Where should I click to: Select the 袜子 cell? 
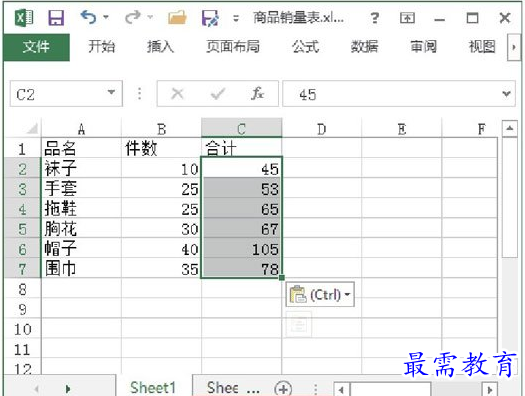(81, 168)
